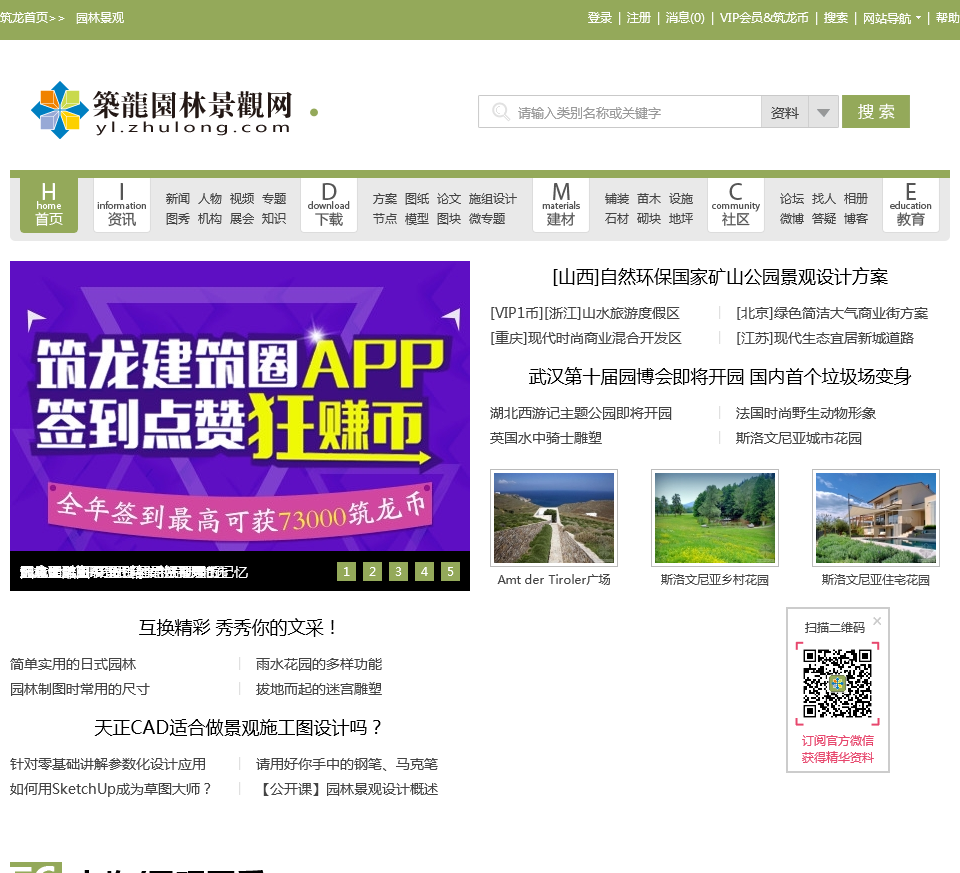960x873 pixels.
Task: Open 【公开课】园林景观设计概述 link
Action: (x=348, y=789)
